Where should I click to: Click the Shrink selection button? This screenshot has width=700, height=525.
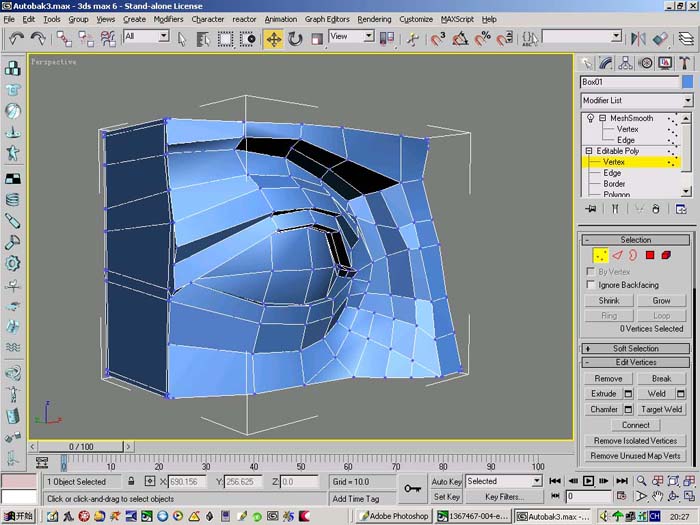click(608, 300)
